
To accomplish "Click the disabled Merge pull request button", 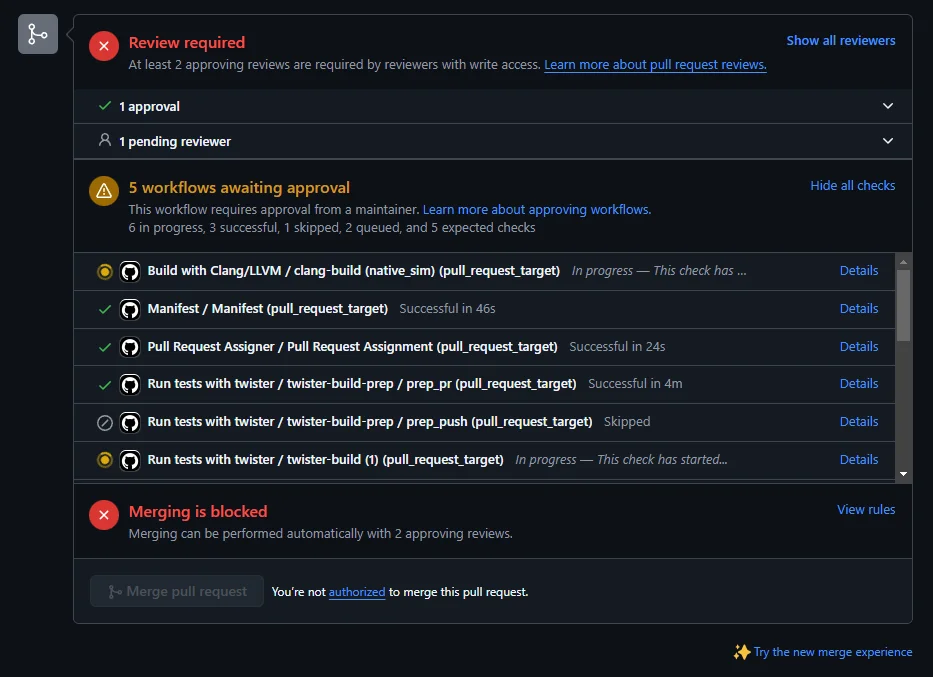I will point(177,591).
